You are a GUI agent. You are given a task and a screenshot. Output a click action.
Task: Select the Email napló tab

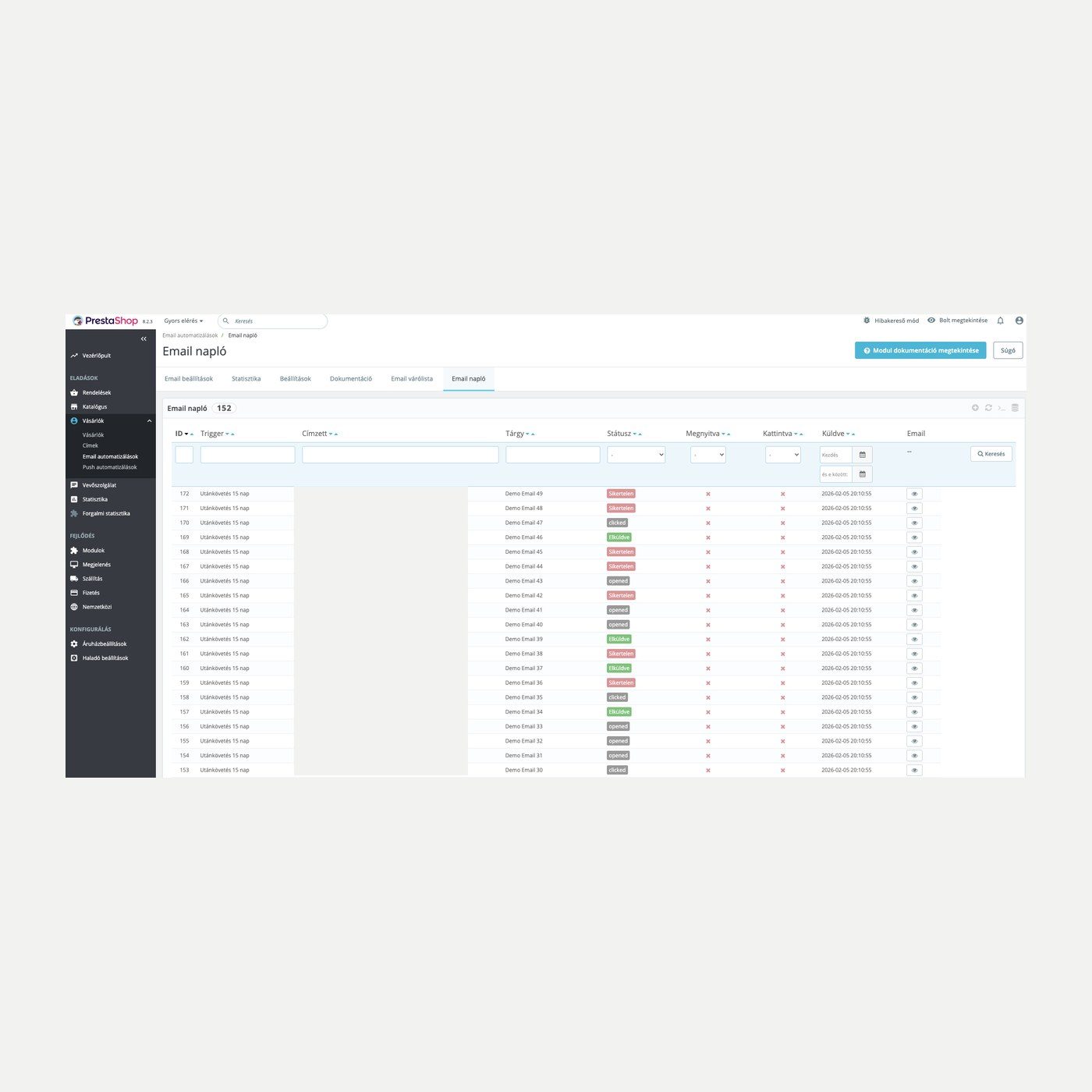tap(469, 379)
